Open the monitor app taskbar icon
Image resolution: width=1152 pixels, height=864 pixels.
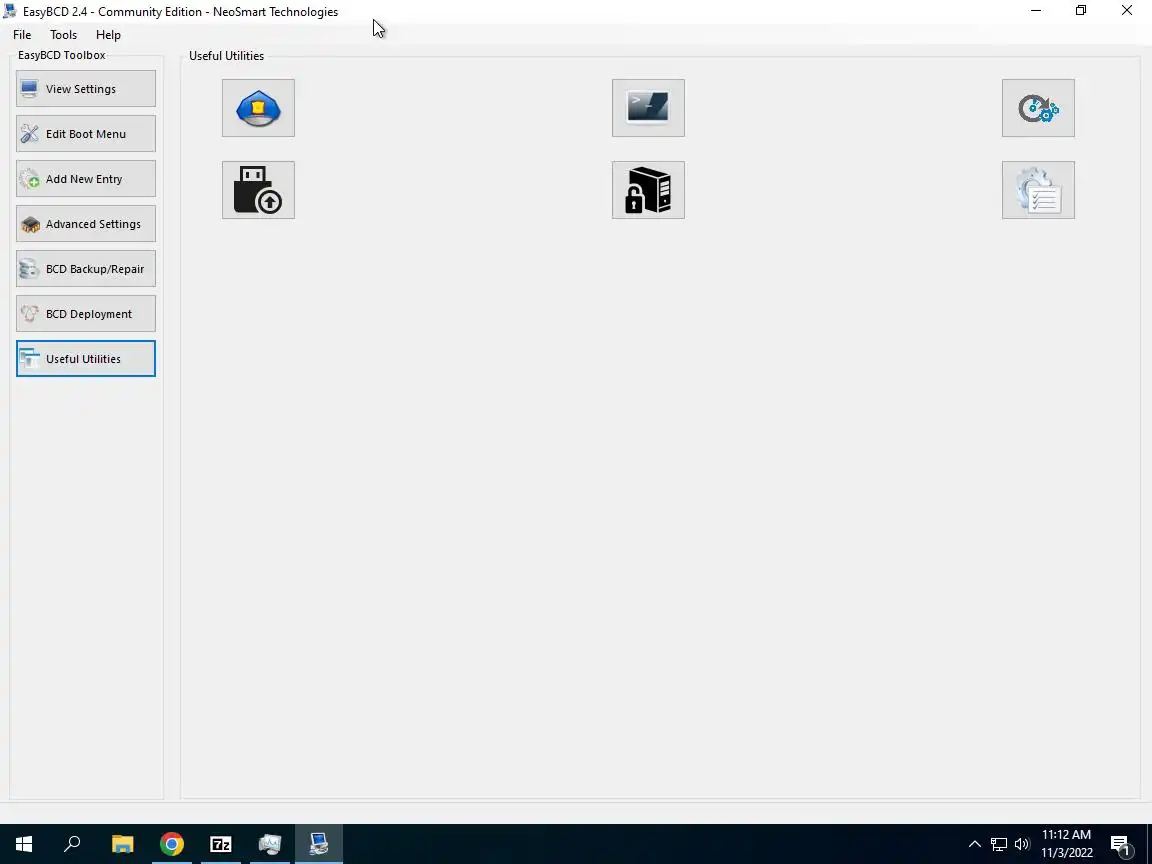coord(270,844)
